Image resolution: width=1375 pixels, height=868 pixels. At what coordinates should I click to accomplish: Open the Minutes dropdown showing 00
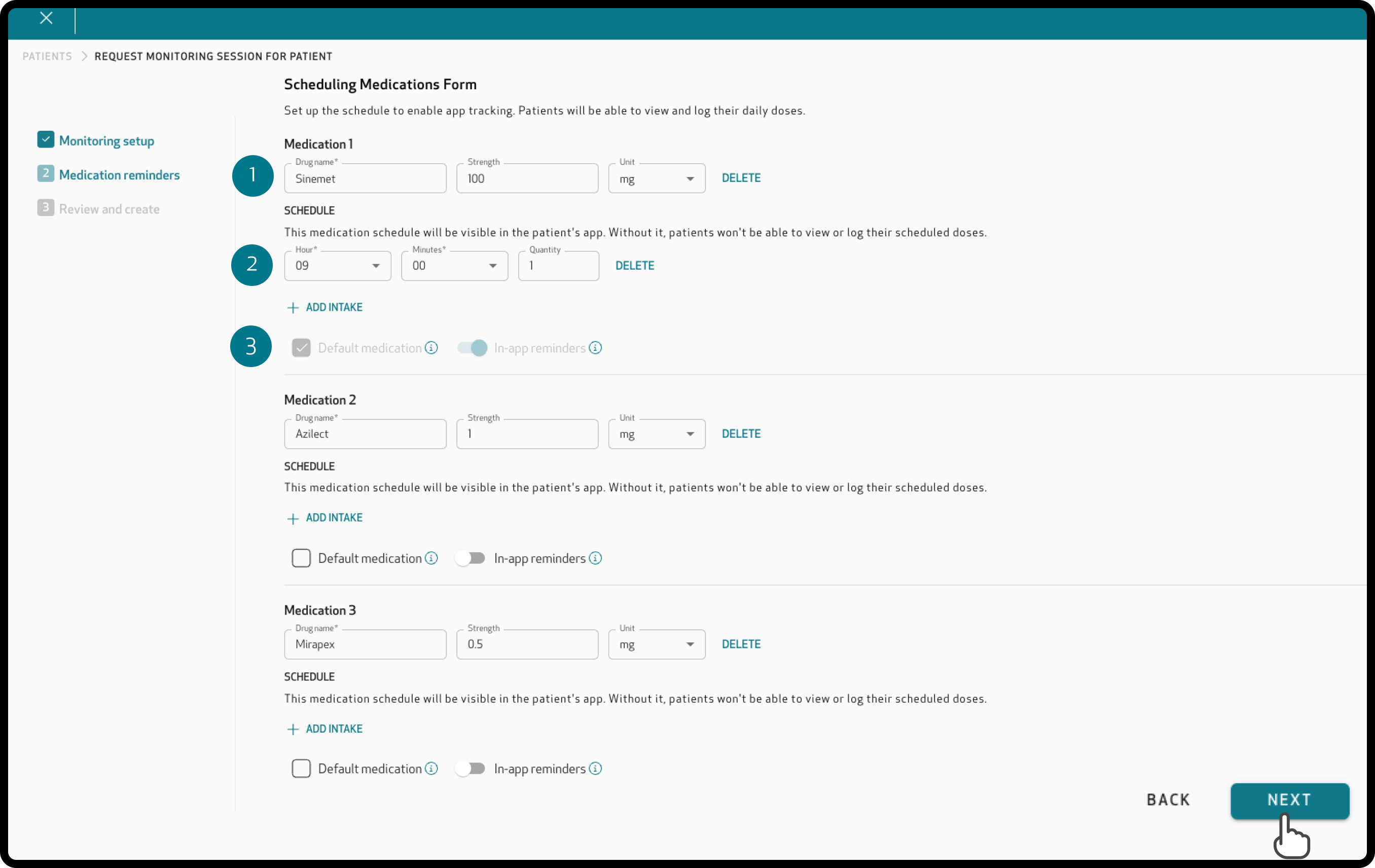(454, 266)
